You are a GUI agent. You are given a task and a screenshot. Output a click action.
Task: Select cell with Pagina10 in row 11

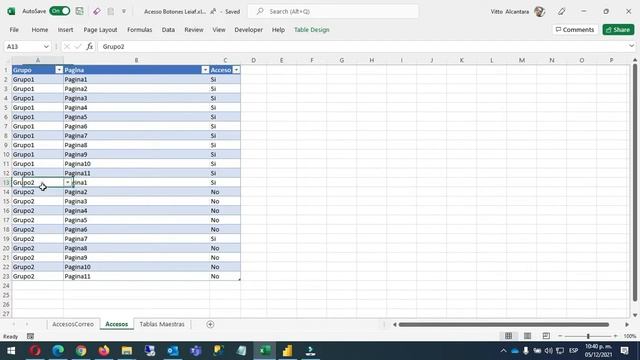(136, 164)
